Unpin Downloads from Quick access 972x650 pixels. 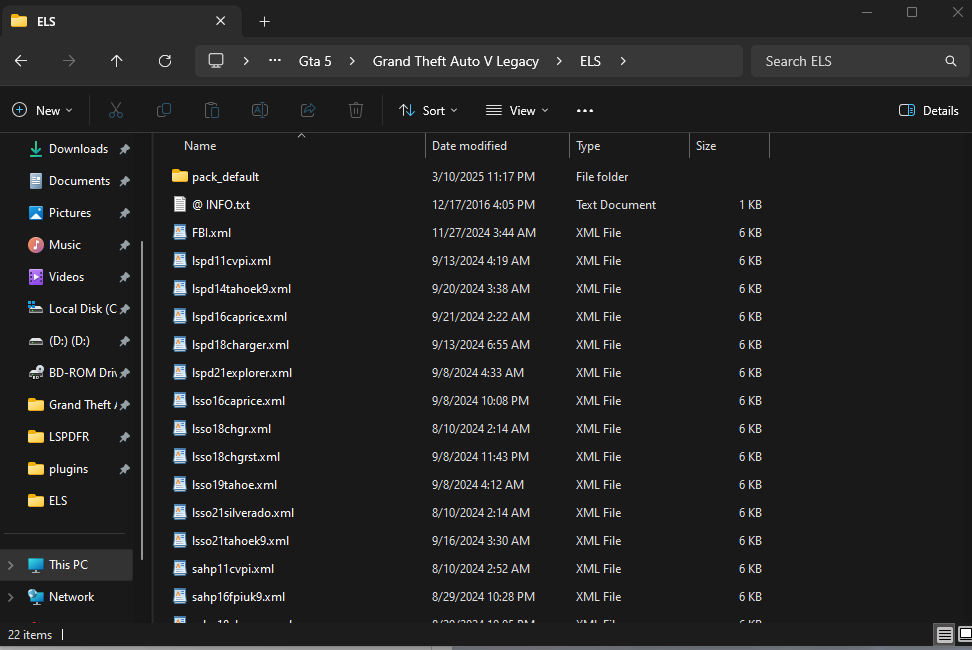[x=124, y=149]
